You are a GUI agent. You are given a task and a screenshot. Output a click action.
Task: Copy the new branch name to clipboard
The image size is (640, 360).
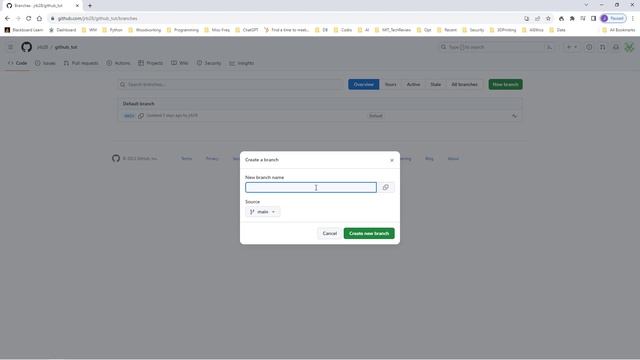(386, 187)
